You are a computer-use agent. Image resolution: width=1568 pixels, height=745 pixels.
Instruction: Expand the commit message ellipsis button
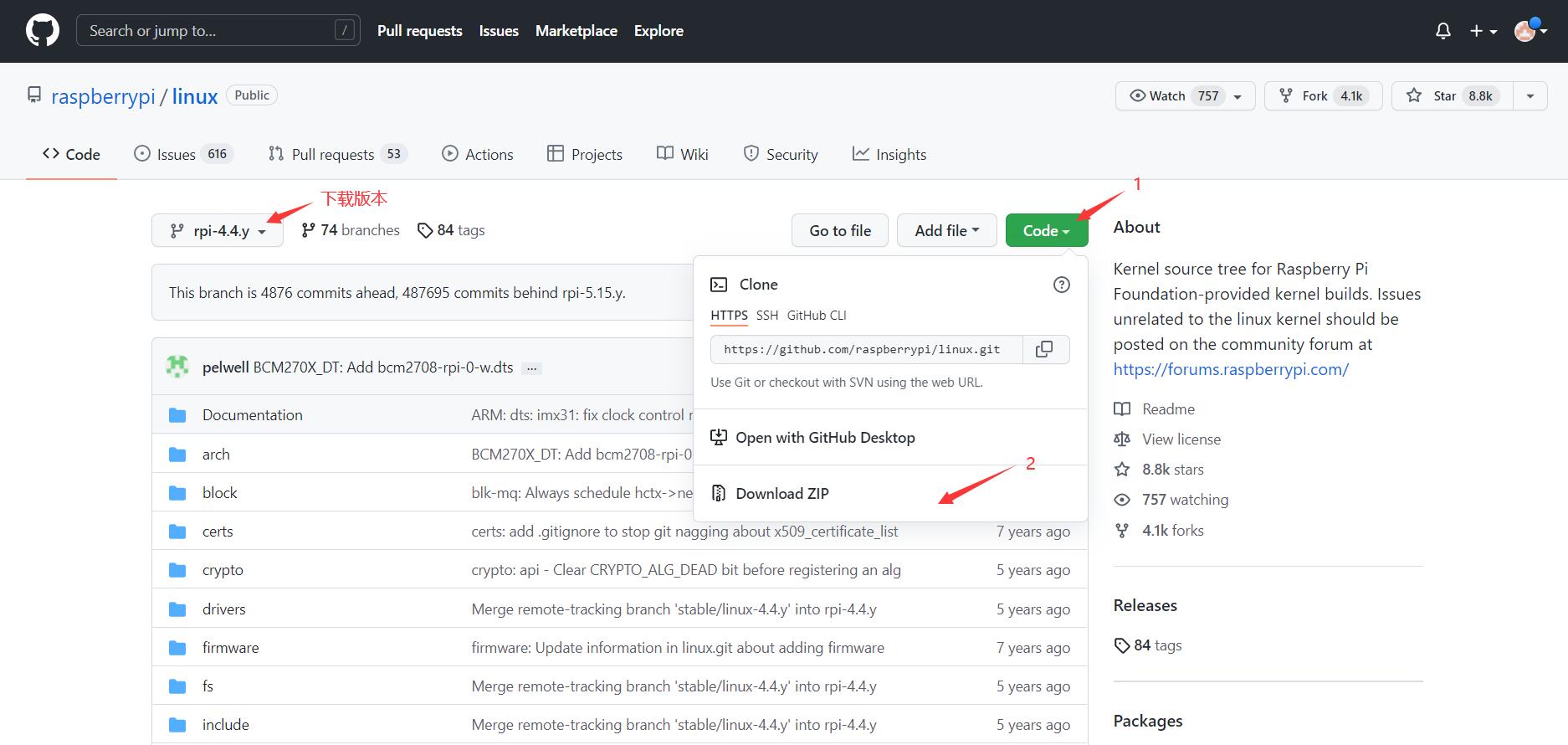coord(531,368)
